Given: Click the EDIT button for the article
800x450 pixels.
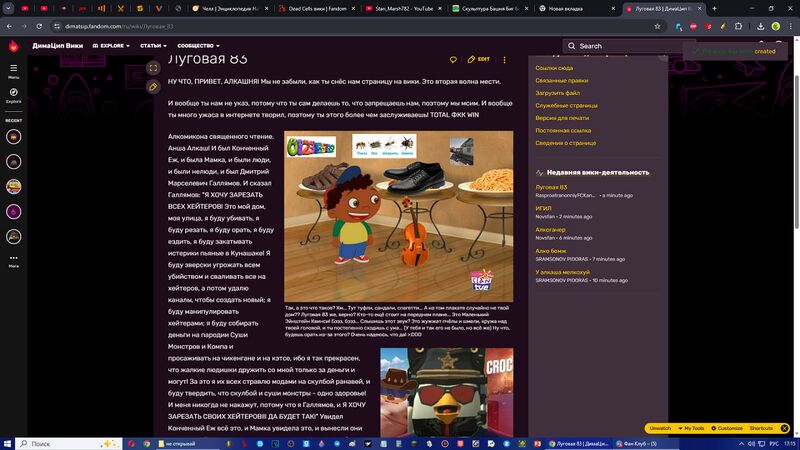Looking at the screenshot, I should pos(479,60).
